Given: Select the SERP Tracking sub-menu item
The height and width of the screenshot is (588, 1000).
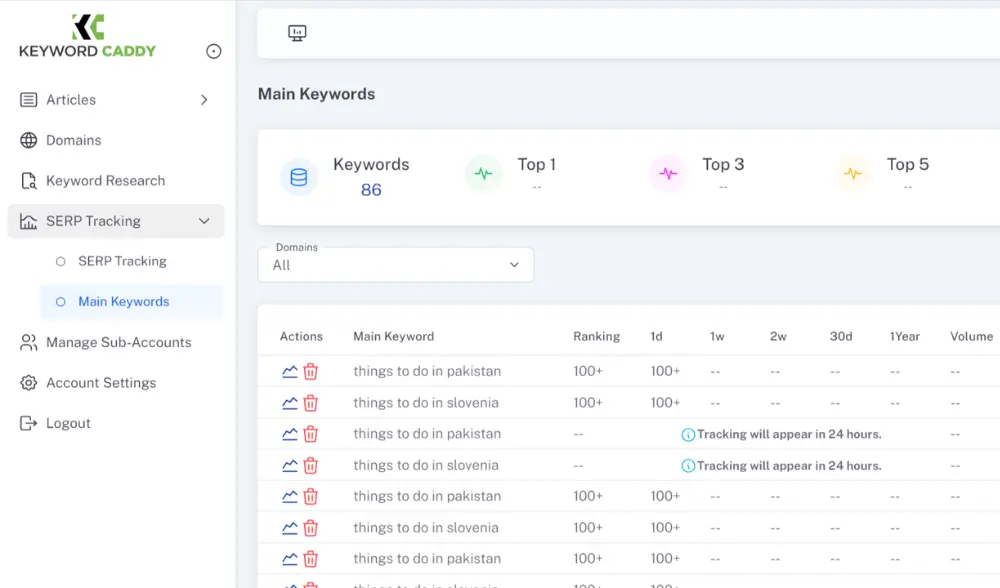Looking at the screenshot, I should point(122,261).
